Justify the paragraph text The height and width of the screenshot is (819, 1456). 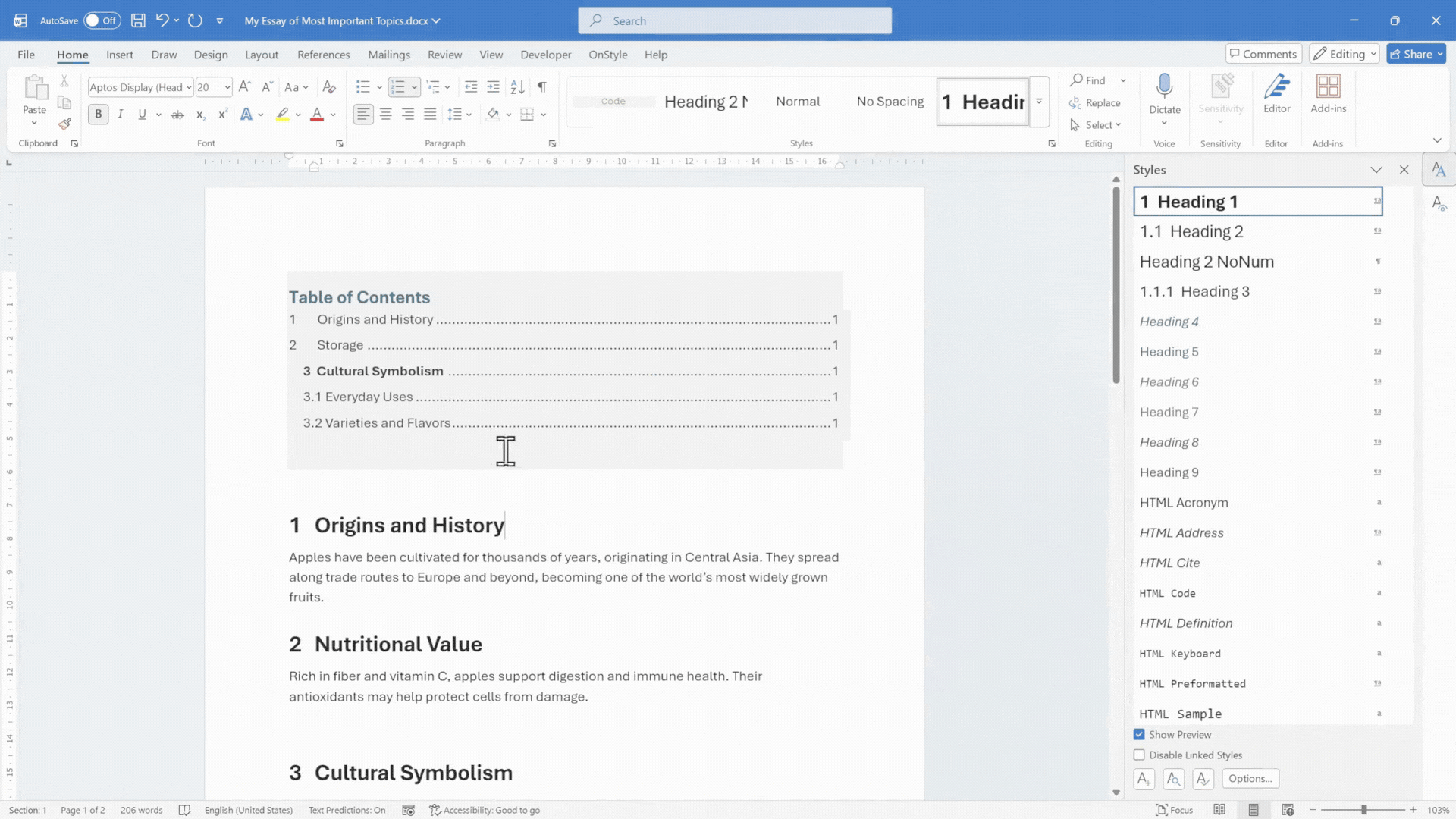click(x=430, y=115)
